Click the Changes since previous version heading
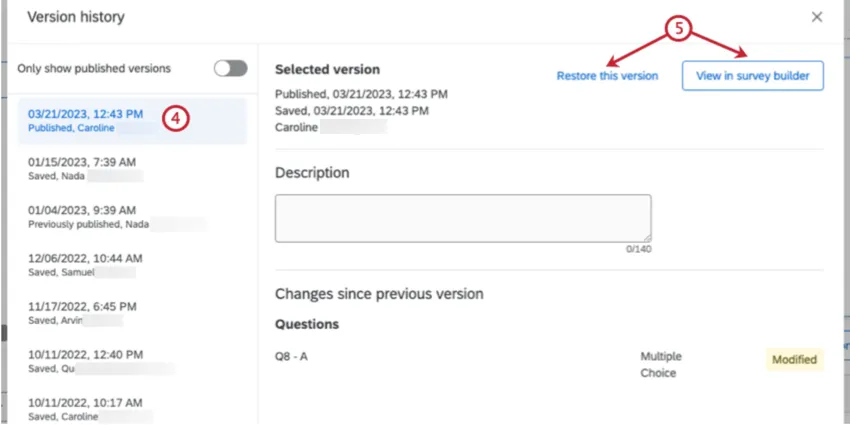 click(x=379, y=294)
